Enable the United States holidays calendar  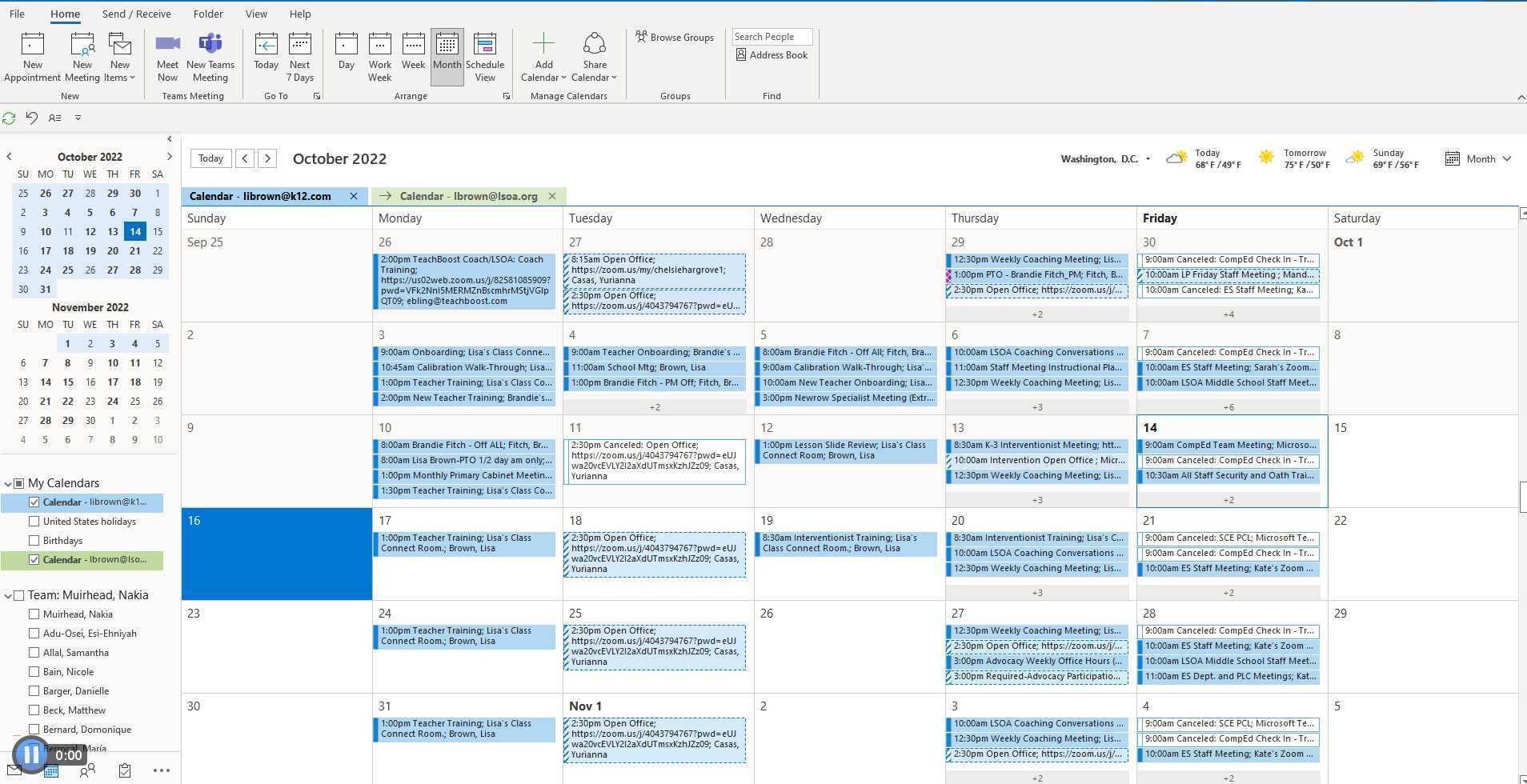(x=34, y=521)
